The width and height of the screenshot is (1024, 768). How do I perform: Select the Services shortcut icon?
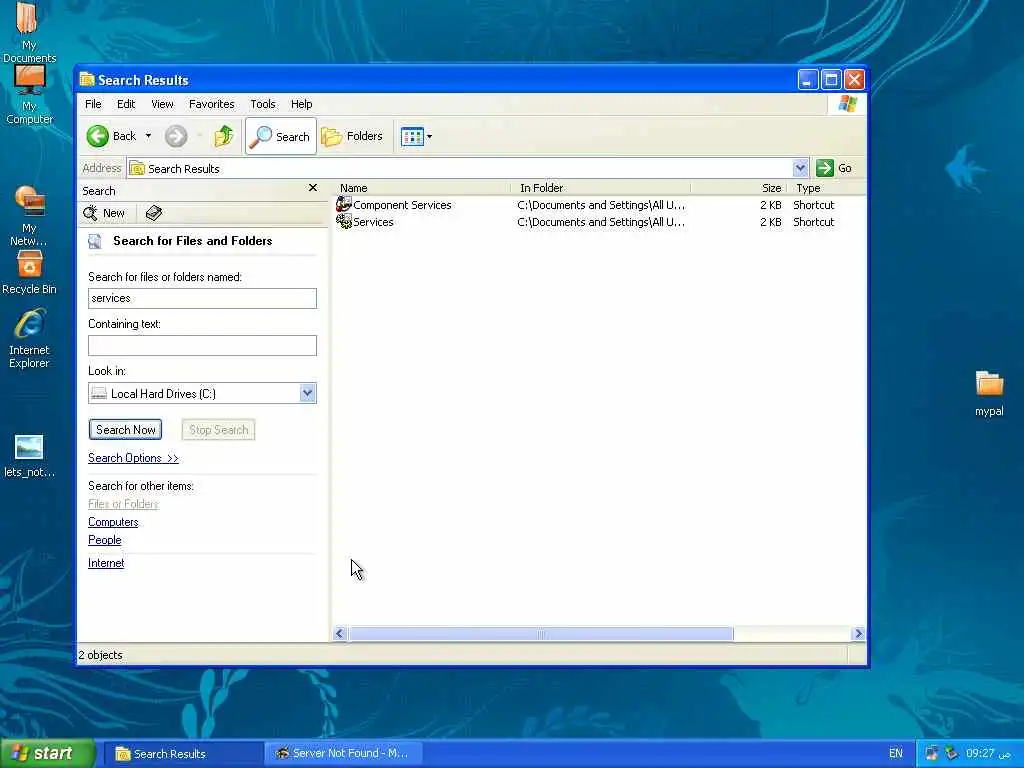344,221
